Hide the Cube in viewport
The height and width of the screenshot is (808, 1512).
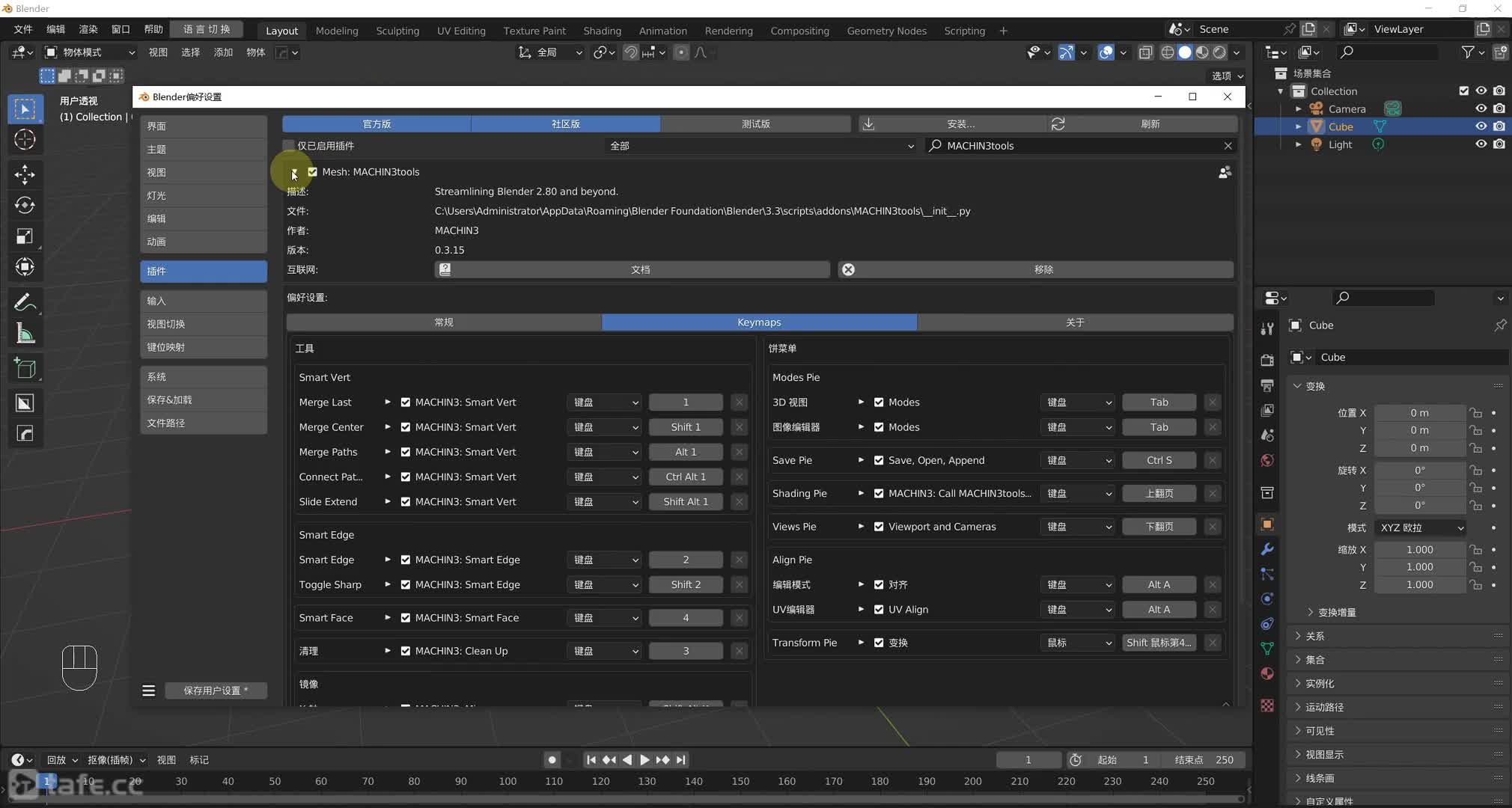click(1481, 126)
